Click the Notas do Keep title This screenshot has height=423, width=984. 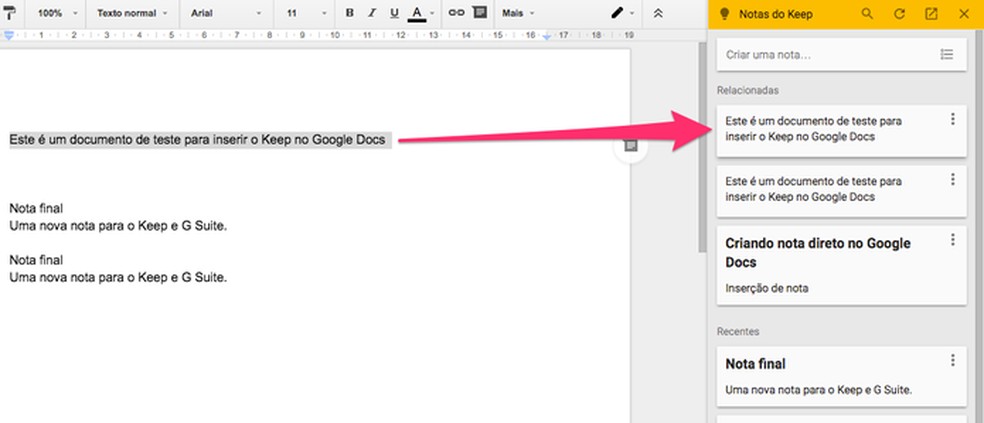pos(776,14)
